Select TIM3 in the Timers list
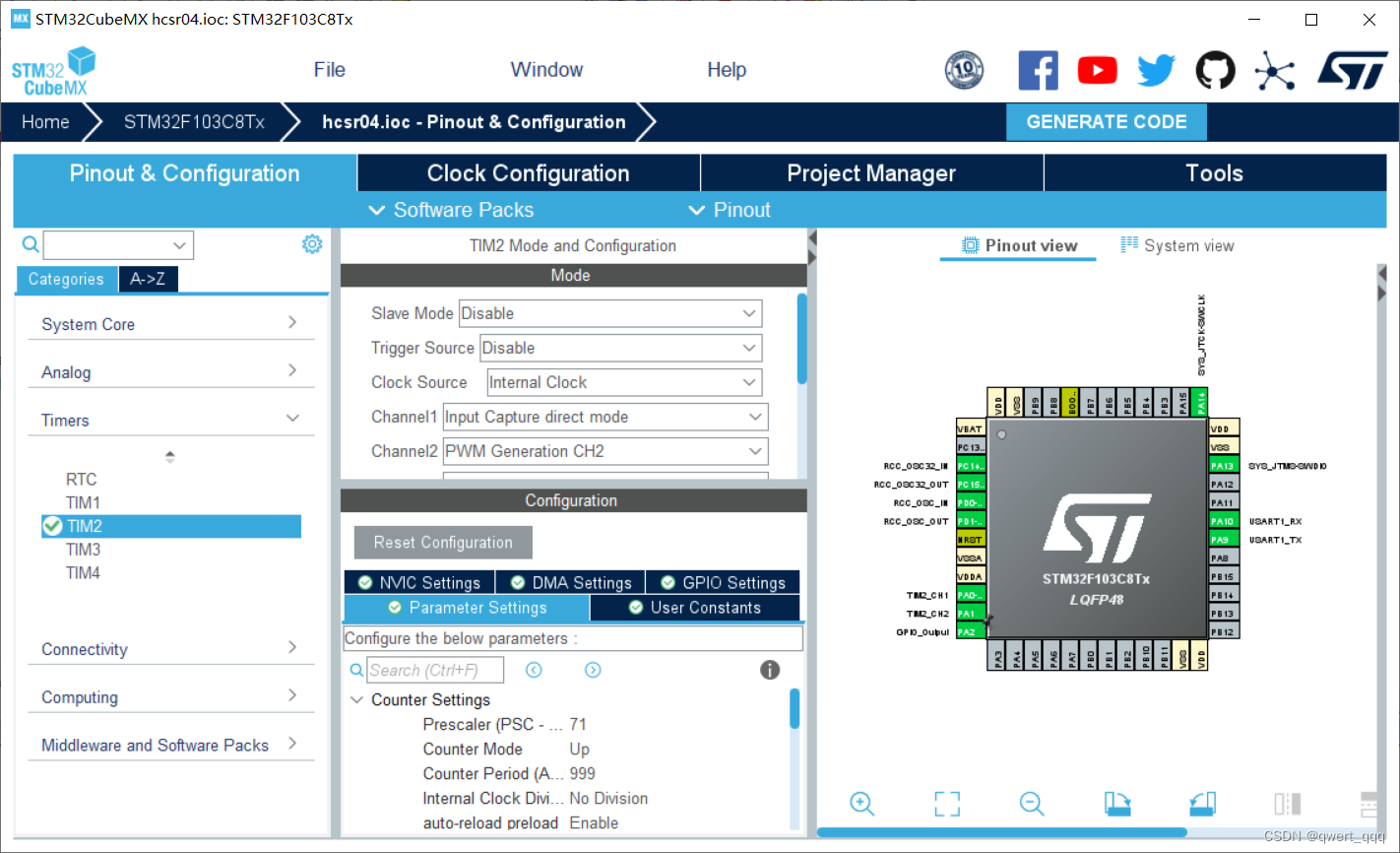Viewport: 1400px width, 853px height. click(83, 550)
